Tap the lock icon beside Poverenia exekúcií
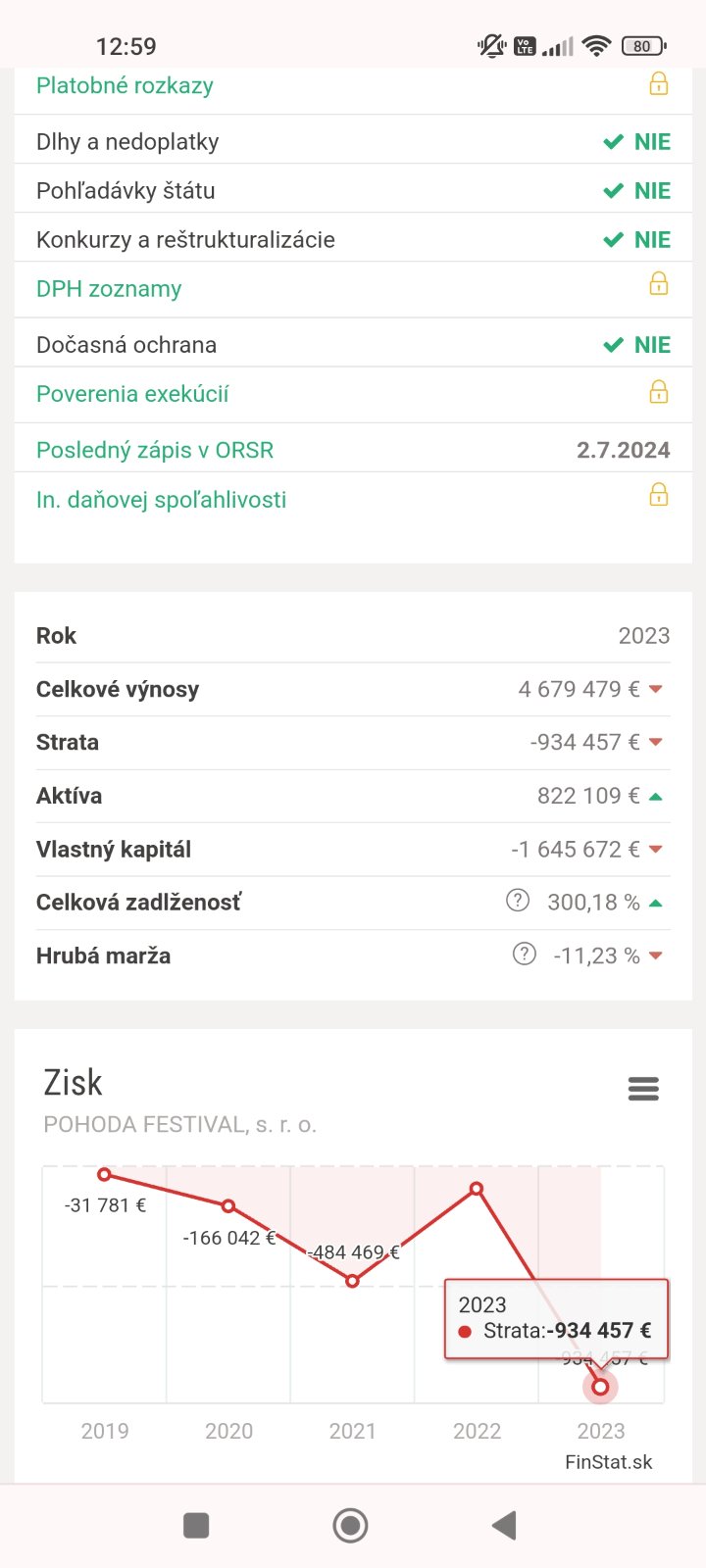Image resolution: width=706 pixels, height=1568 pixels. (x=659, y=392)
